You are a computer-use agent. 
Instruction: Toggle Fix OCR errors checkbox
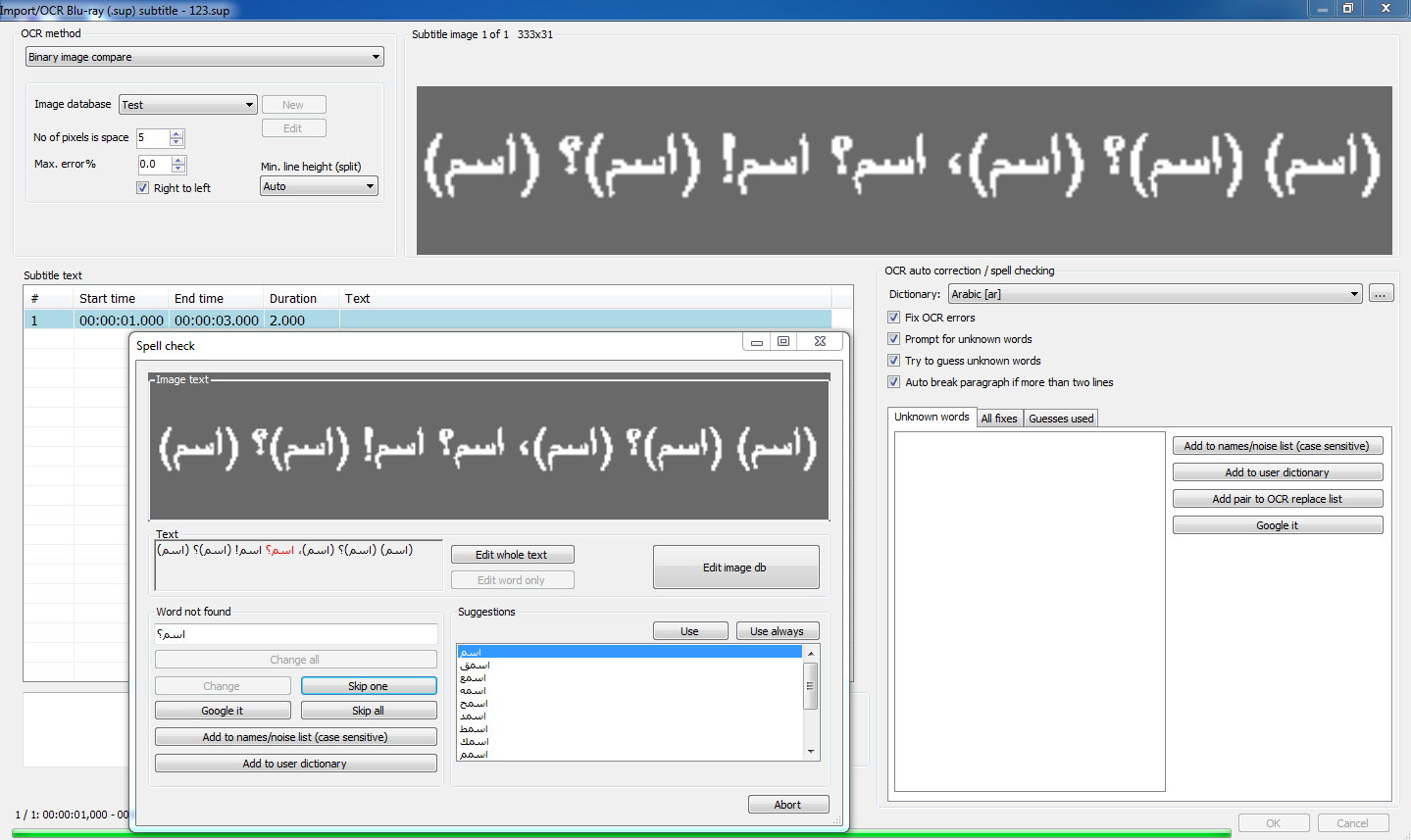[x=893, y=318]
